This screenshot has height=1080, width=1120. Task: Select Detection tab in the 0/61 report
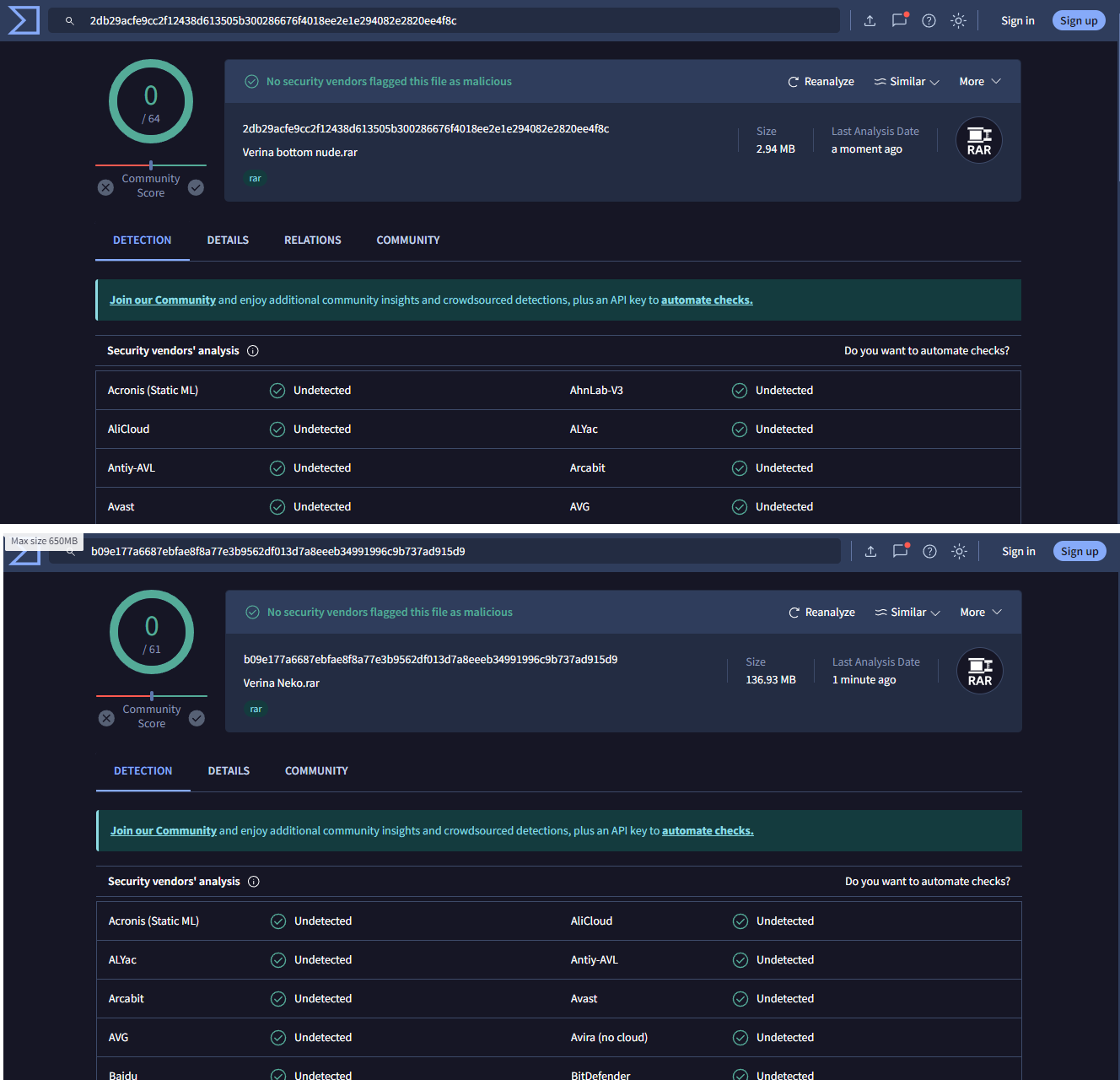coord(143,771)
